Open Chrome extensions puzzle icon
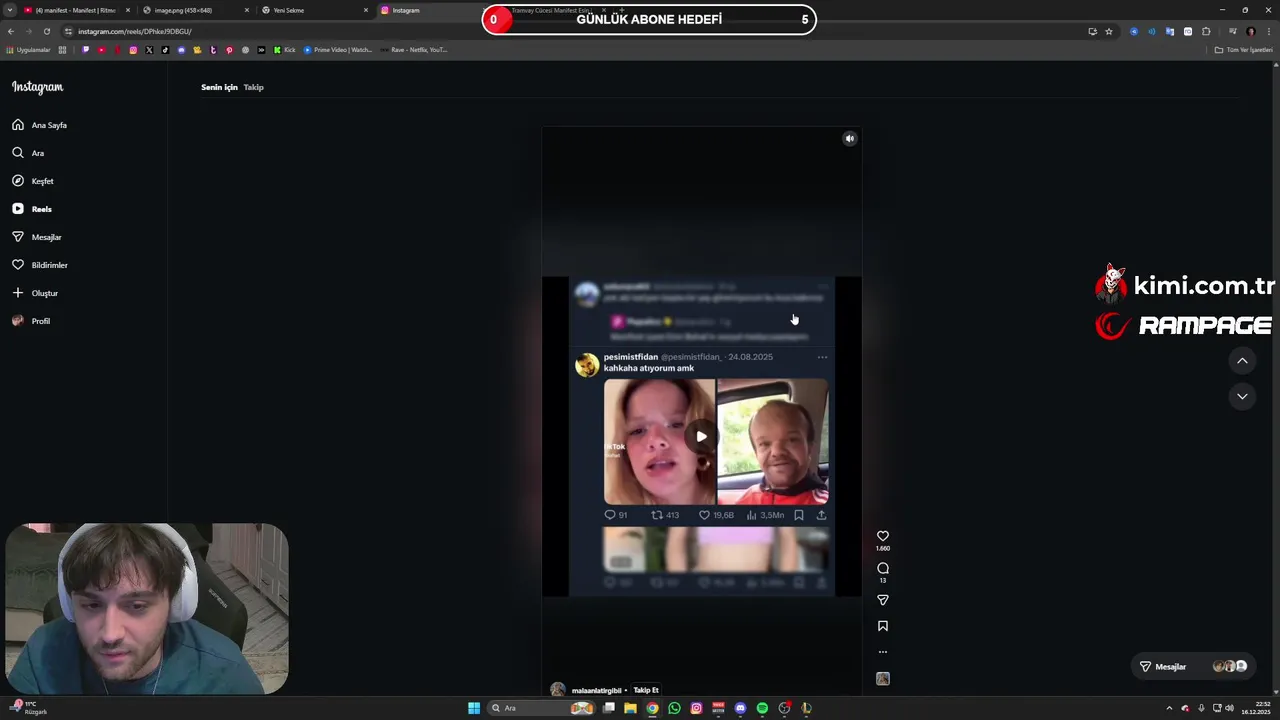Screen dimensions: 1280x720 point(1206,31)
